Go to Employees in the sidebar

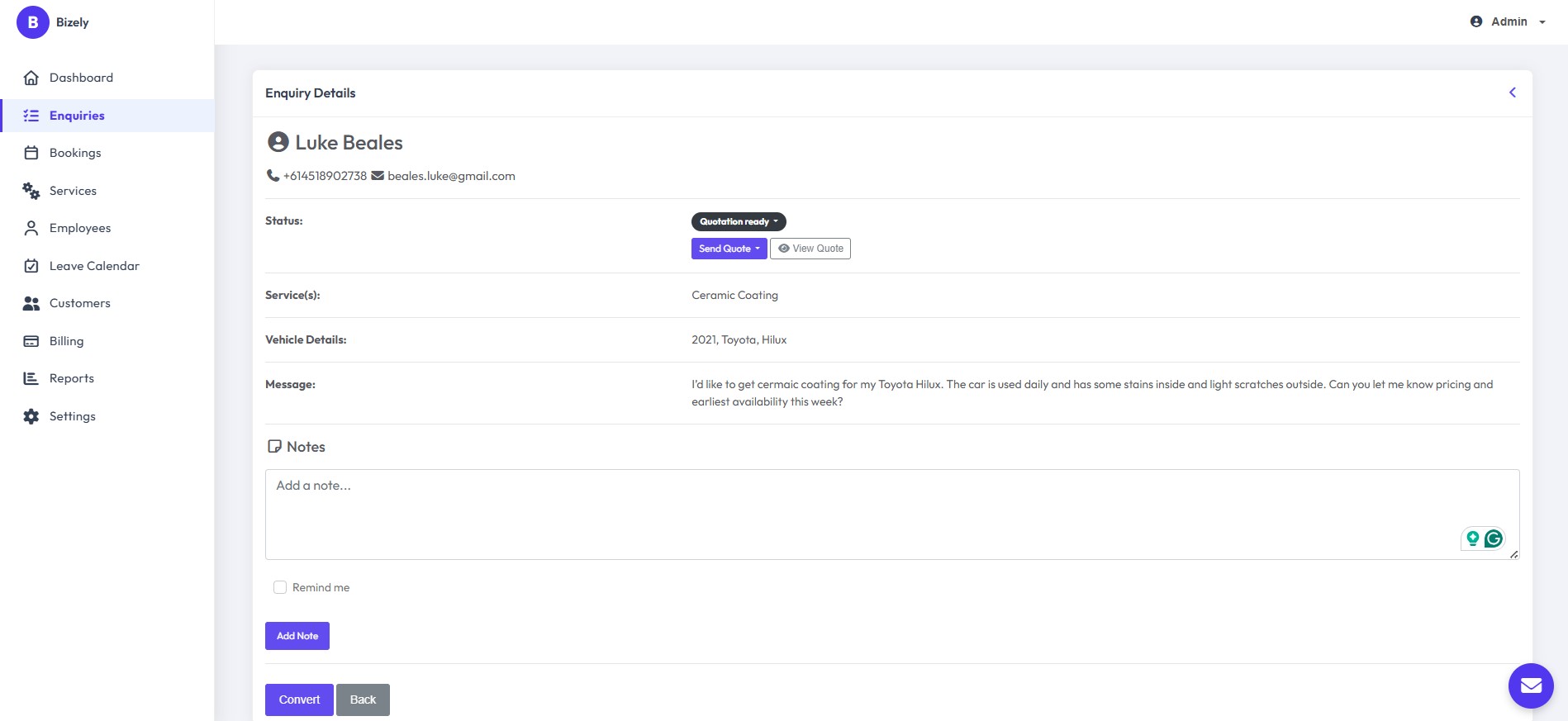(x=80, y=228)
